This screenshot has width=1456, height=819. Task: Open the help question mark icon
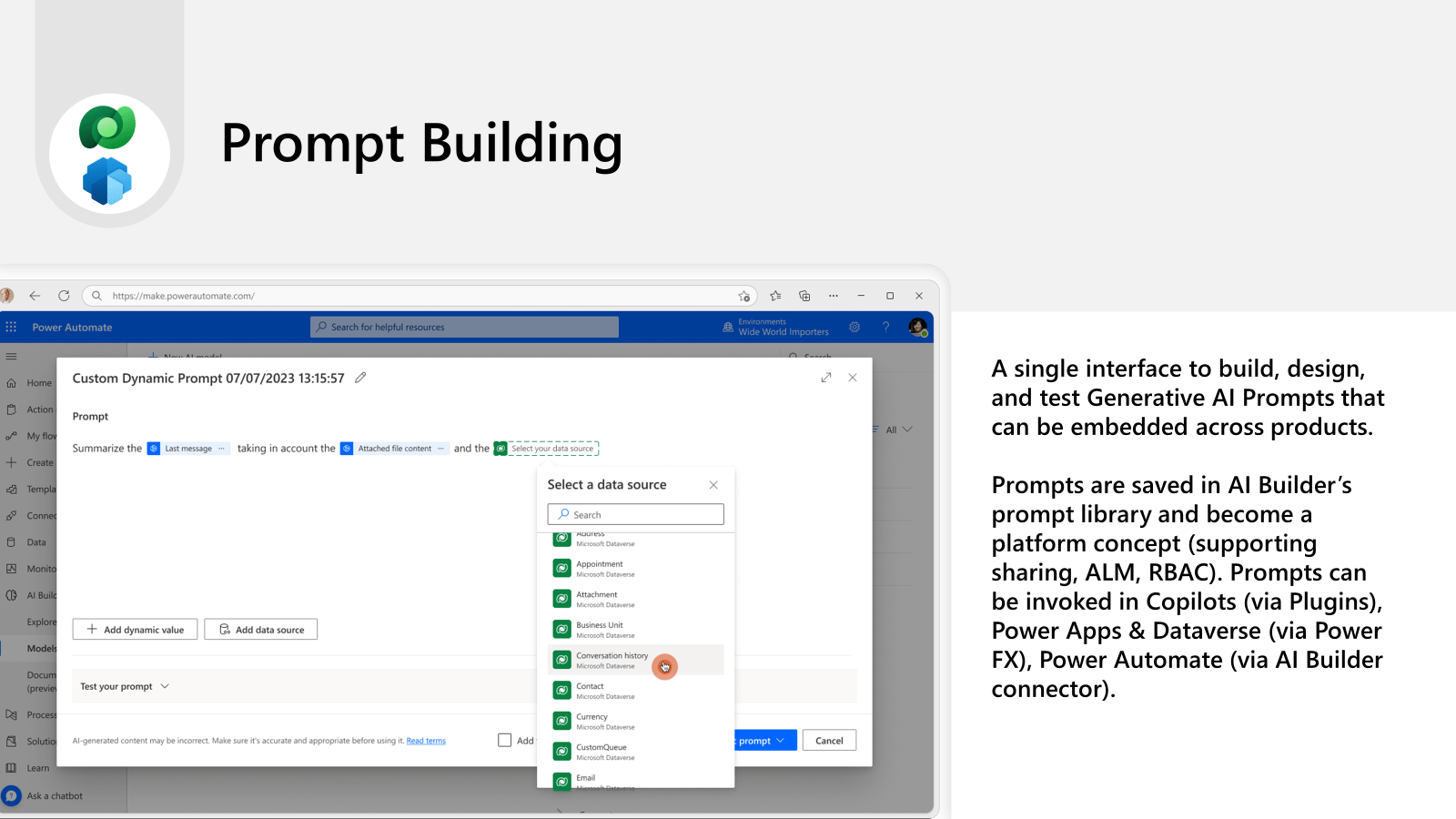885,327
